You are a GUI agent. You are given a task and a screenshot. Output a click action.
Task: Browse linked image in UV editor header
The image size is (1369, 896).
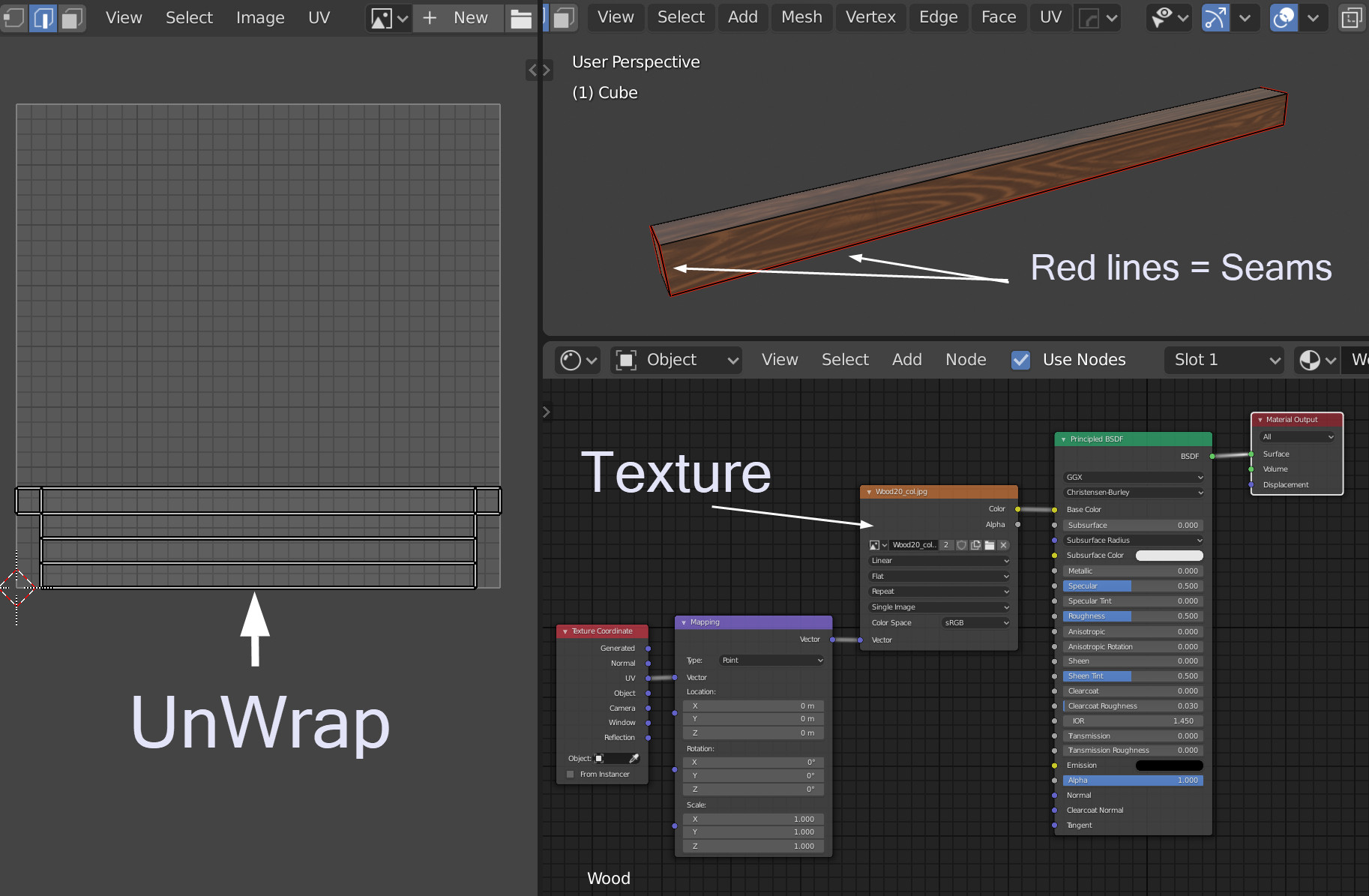point(389,18)
